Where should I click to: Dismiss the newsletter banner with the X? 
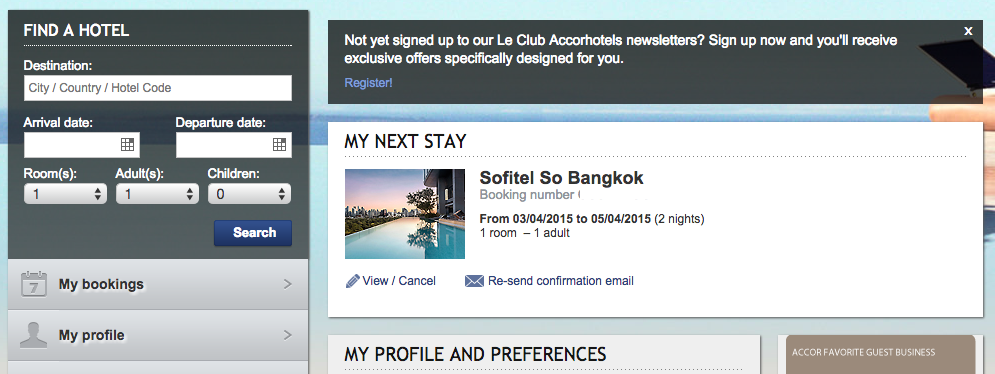point(968,30)
